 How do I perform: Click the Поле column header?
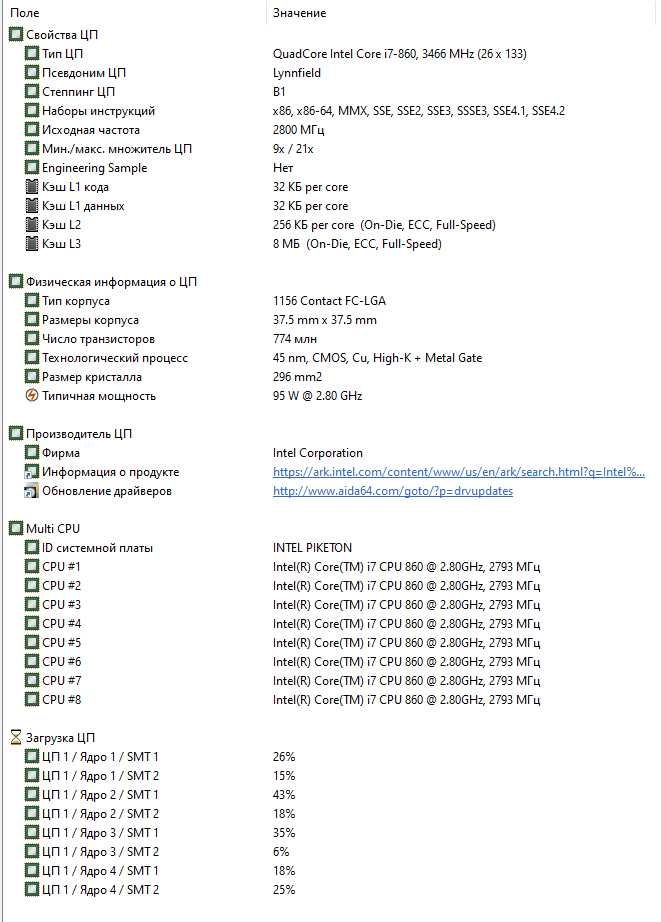[x=134, y=12]
